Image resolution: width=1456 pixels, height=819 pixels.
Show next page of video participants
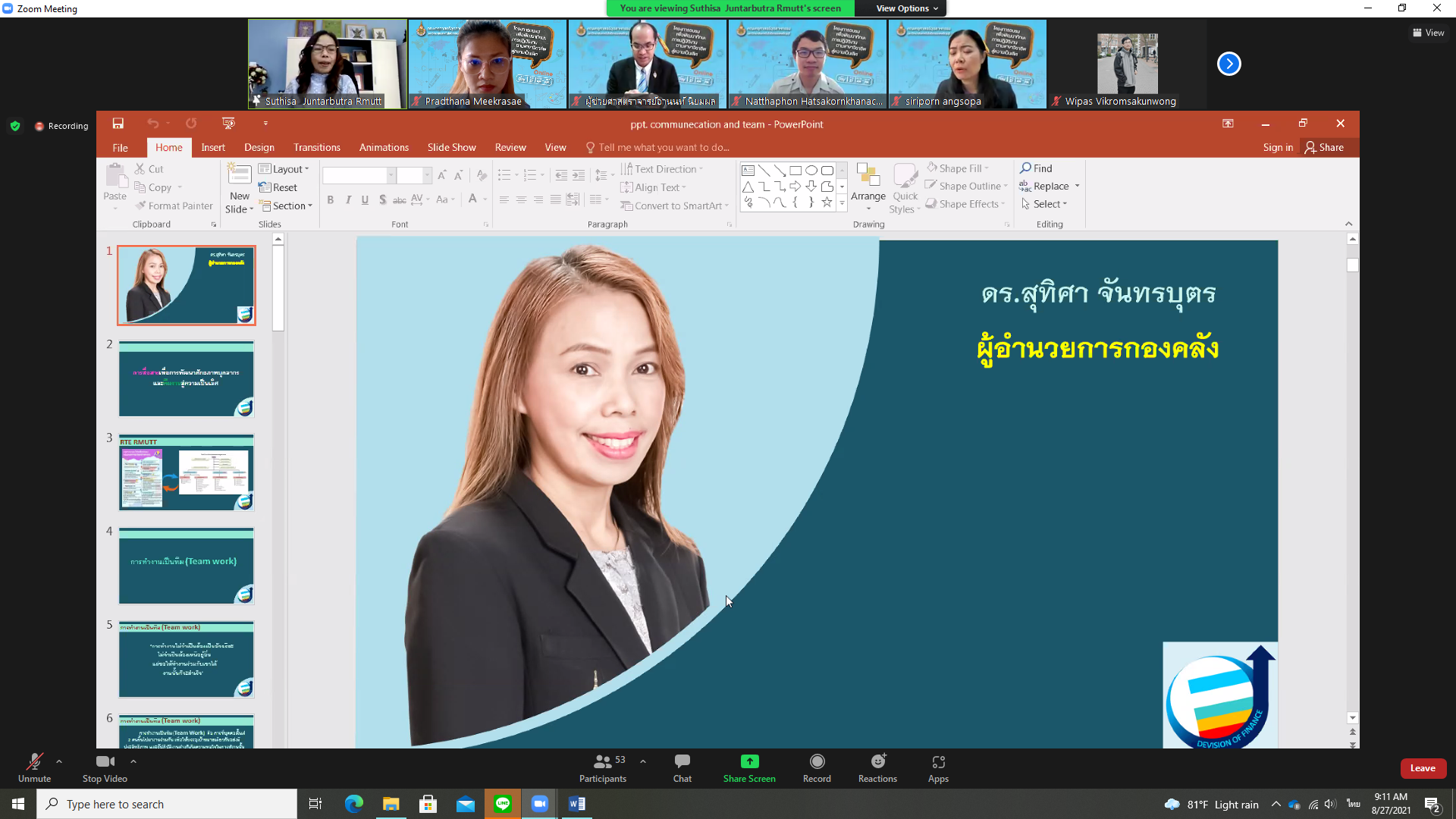(1229, 64)
